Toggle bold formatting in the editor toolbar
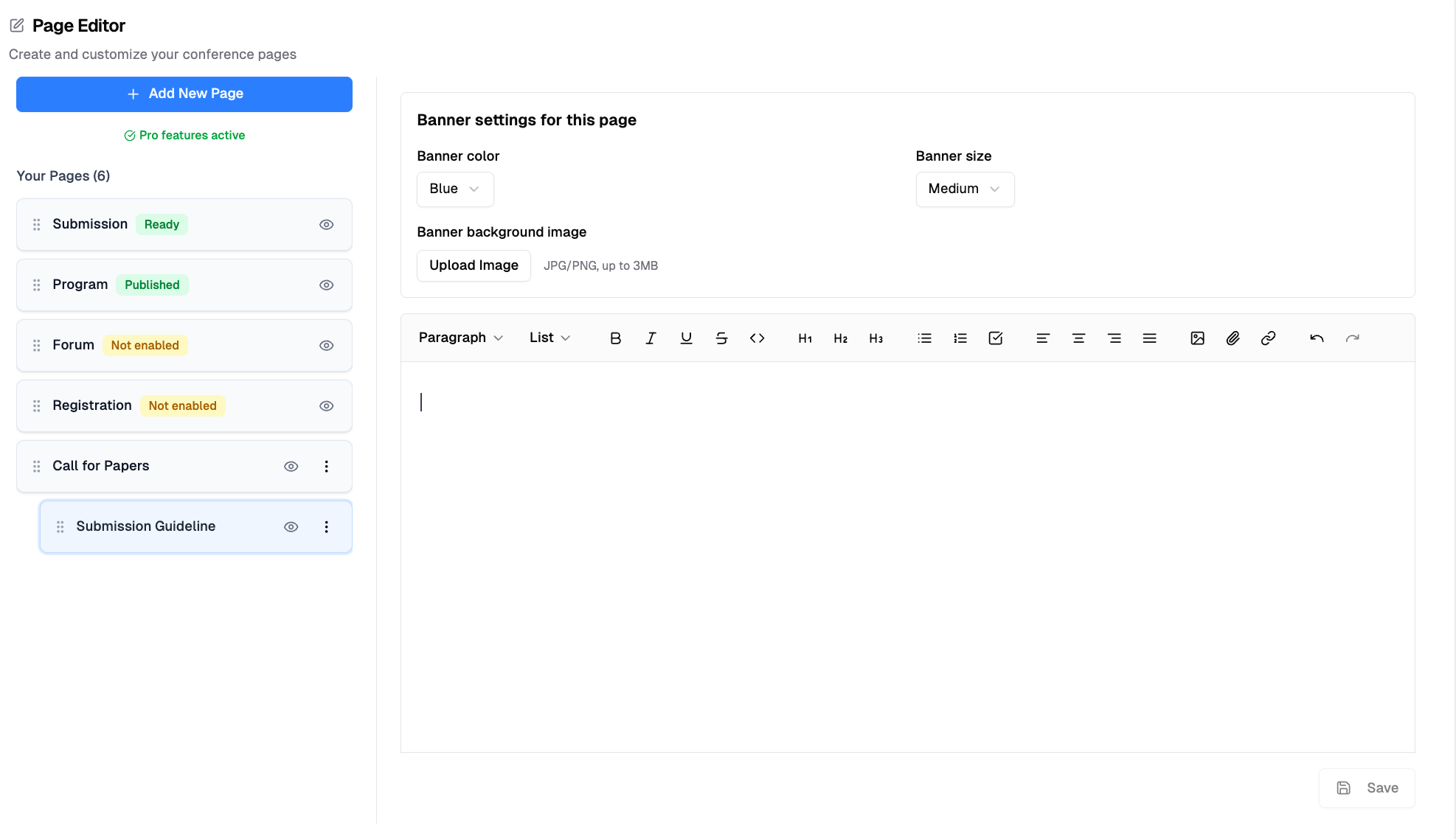This screenshot has width=1456, height=839. pos(615,338)
